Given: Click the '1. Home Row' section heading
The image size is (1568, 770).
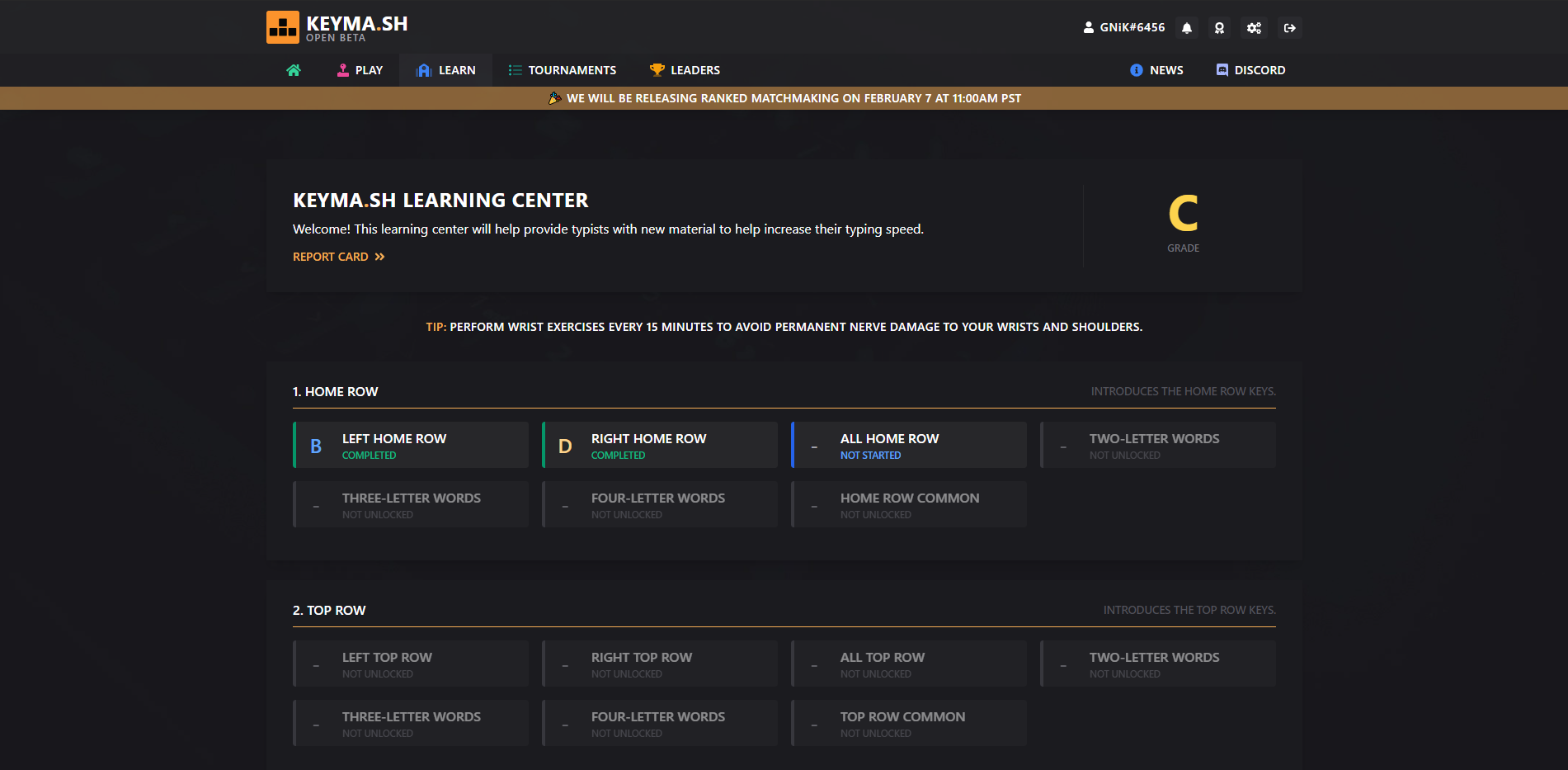Looking at the screenshot, I should [x=335, y=392].
